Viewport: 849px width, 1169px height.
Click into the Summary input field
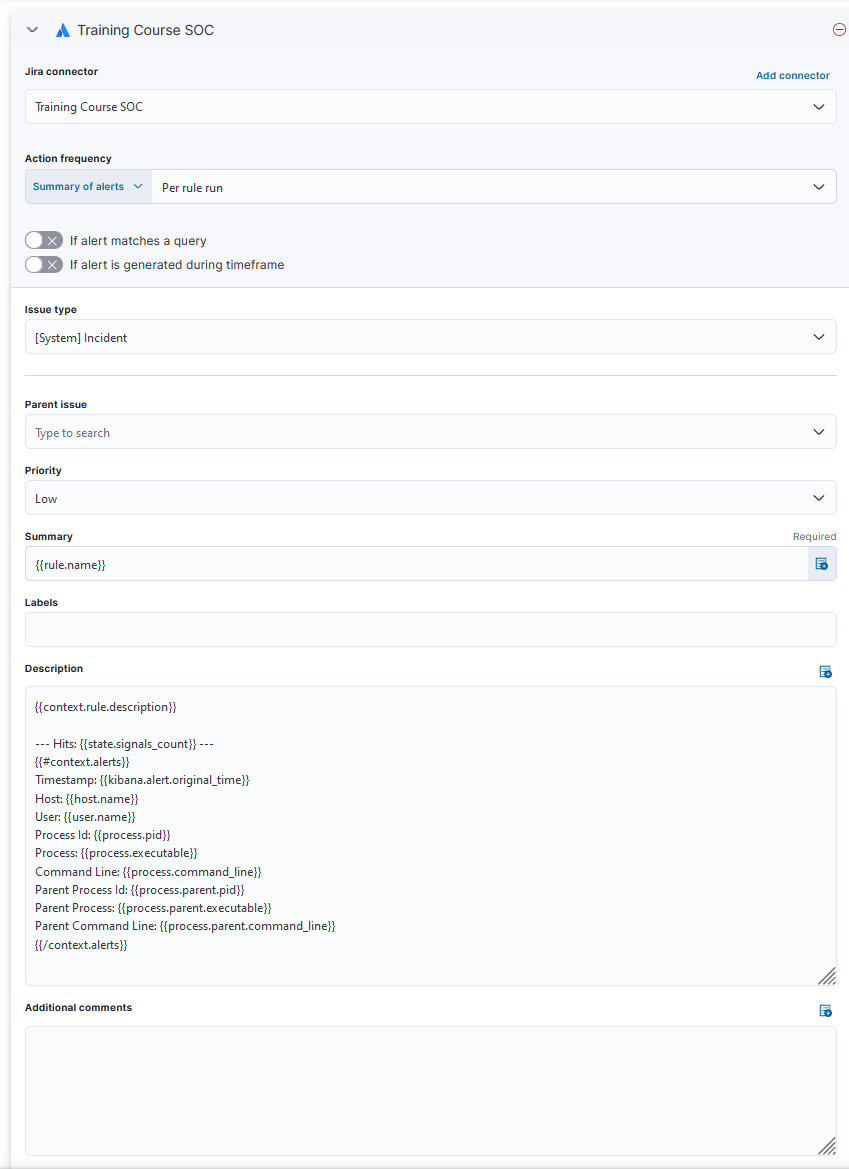coord(415,564)
